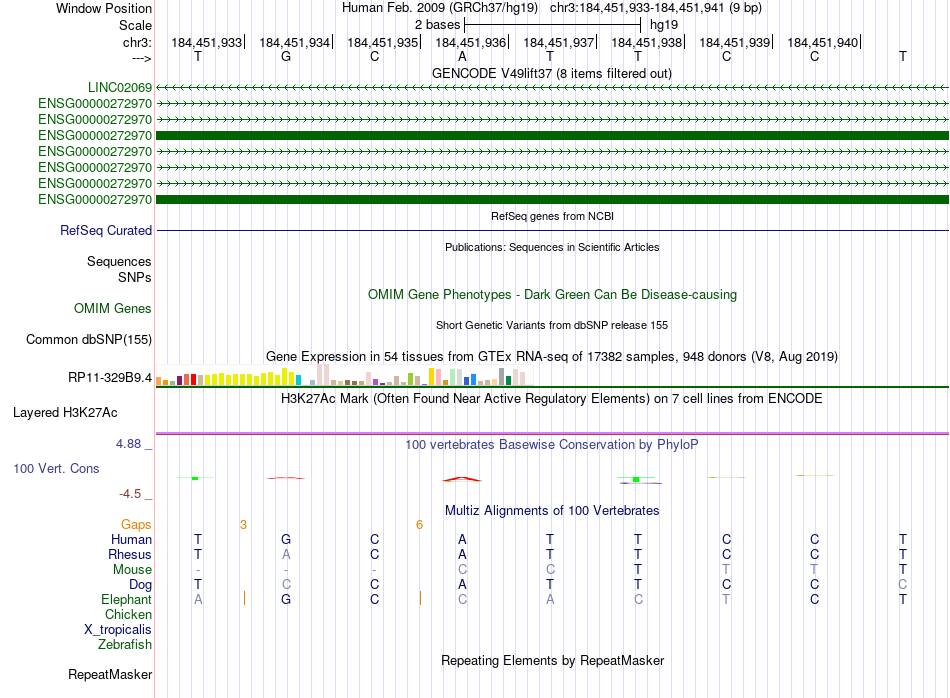This screenshot has height=698, width=950.
Task: Click the bright red bar in GTEx chart
Action: coord(193,379)
